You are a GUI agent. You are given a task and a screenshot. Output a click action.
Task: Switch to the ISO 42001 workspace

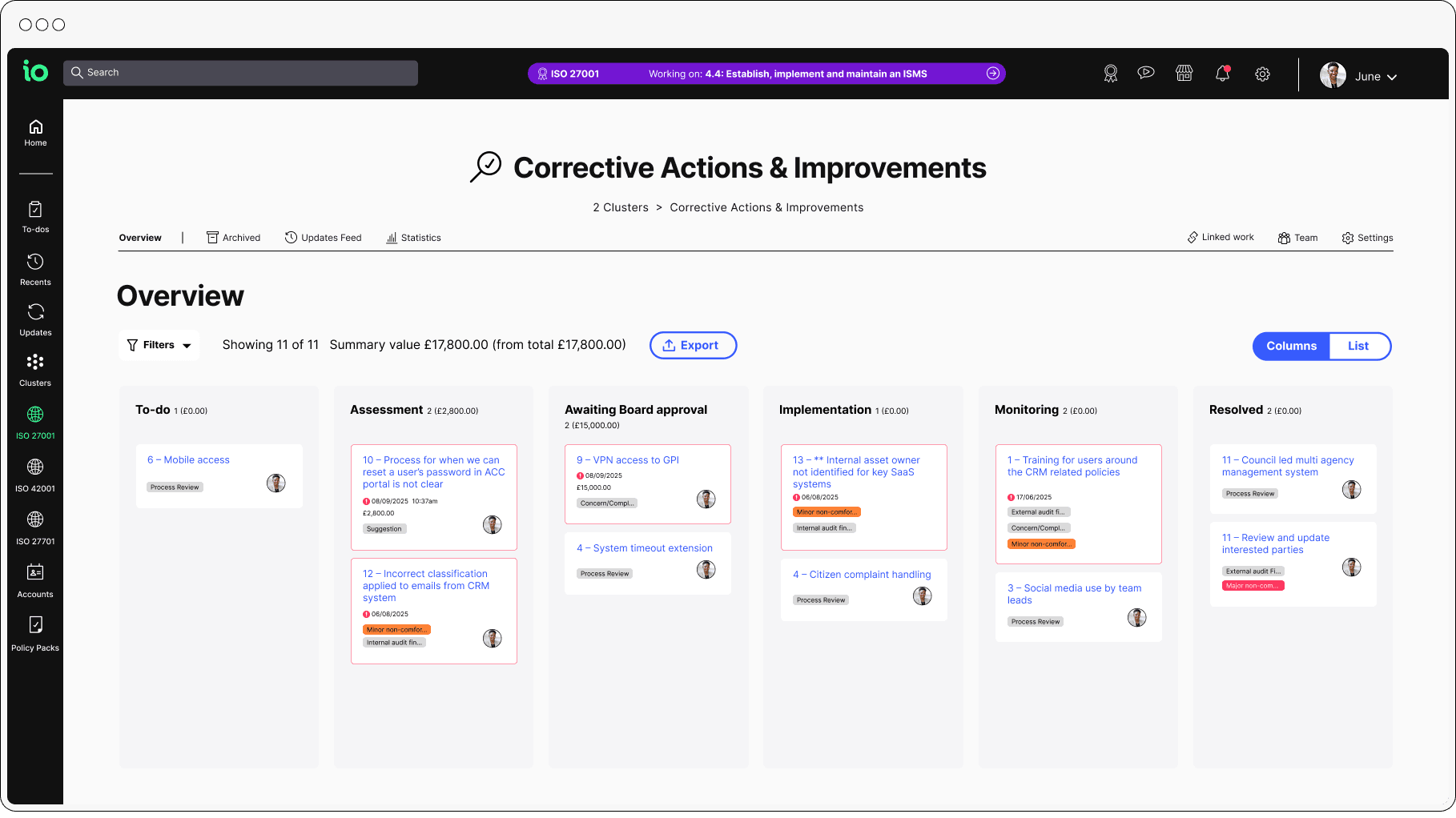click(x=35, y=472)
